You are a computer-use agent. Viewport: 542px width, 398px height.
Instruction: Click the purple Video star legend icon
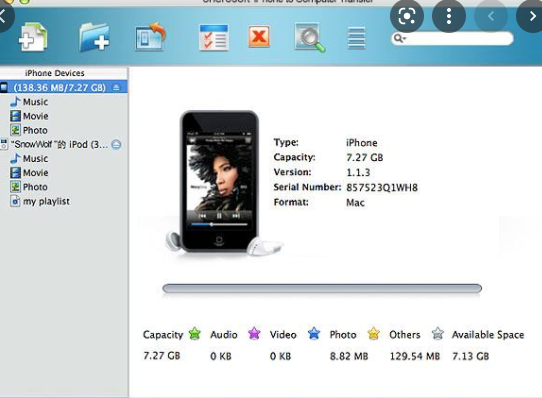coord(254,334)
